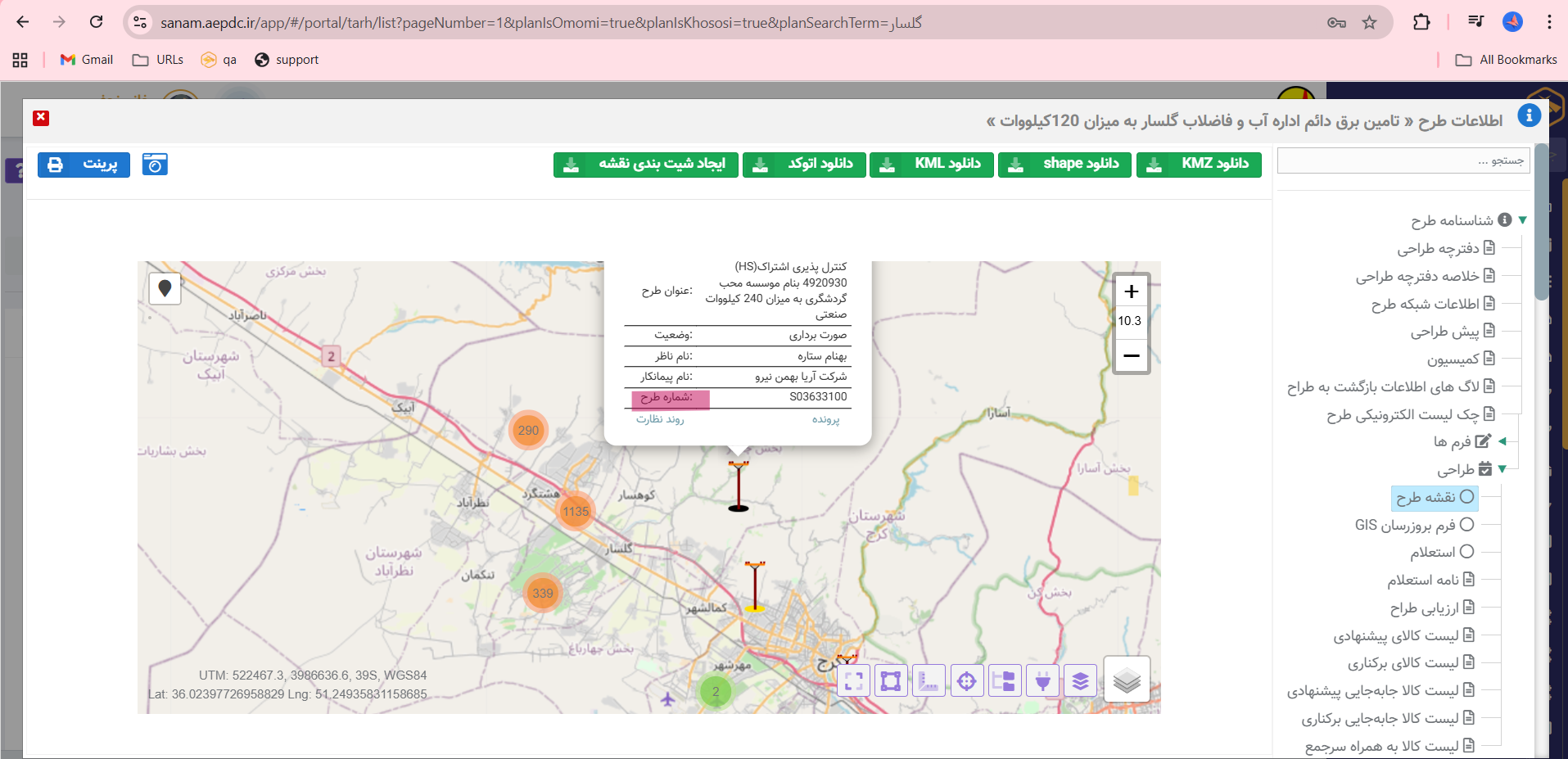Screen dimensions: 1568x759
Task: Open the purple layers stack tool
Action: 1080,680
